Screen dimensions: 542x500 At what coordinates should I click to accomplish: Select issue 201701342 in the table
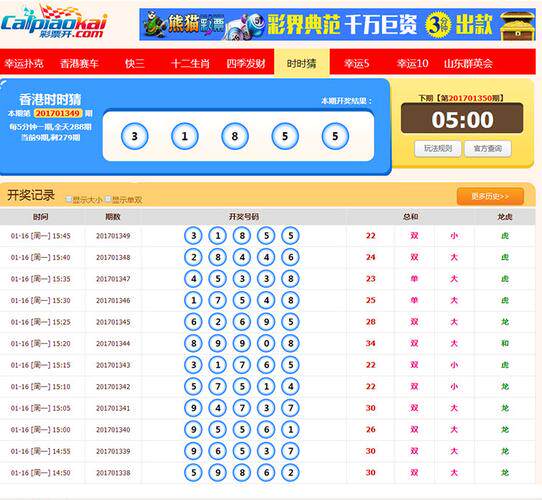(113, 387)
